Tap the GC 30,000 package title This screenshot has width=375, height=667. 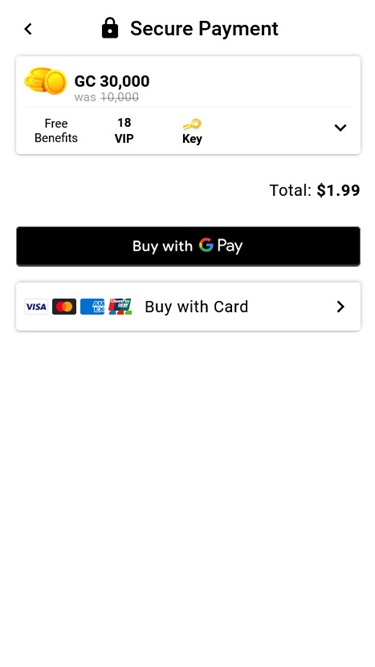[112, 81]
